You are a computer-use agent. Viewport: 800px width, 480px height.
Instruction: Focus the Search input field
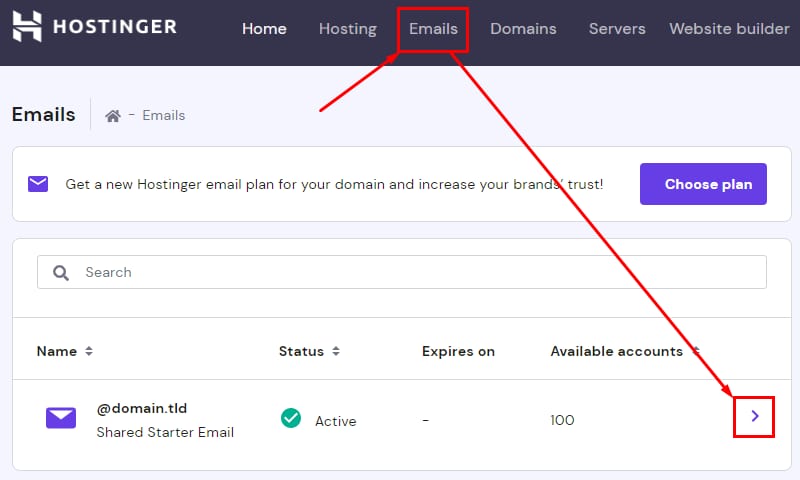click(x=420, y=272)
